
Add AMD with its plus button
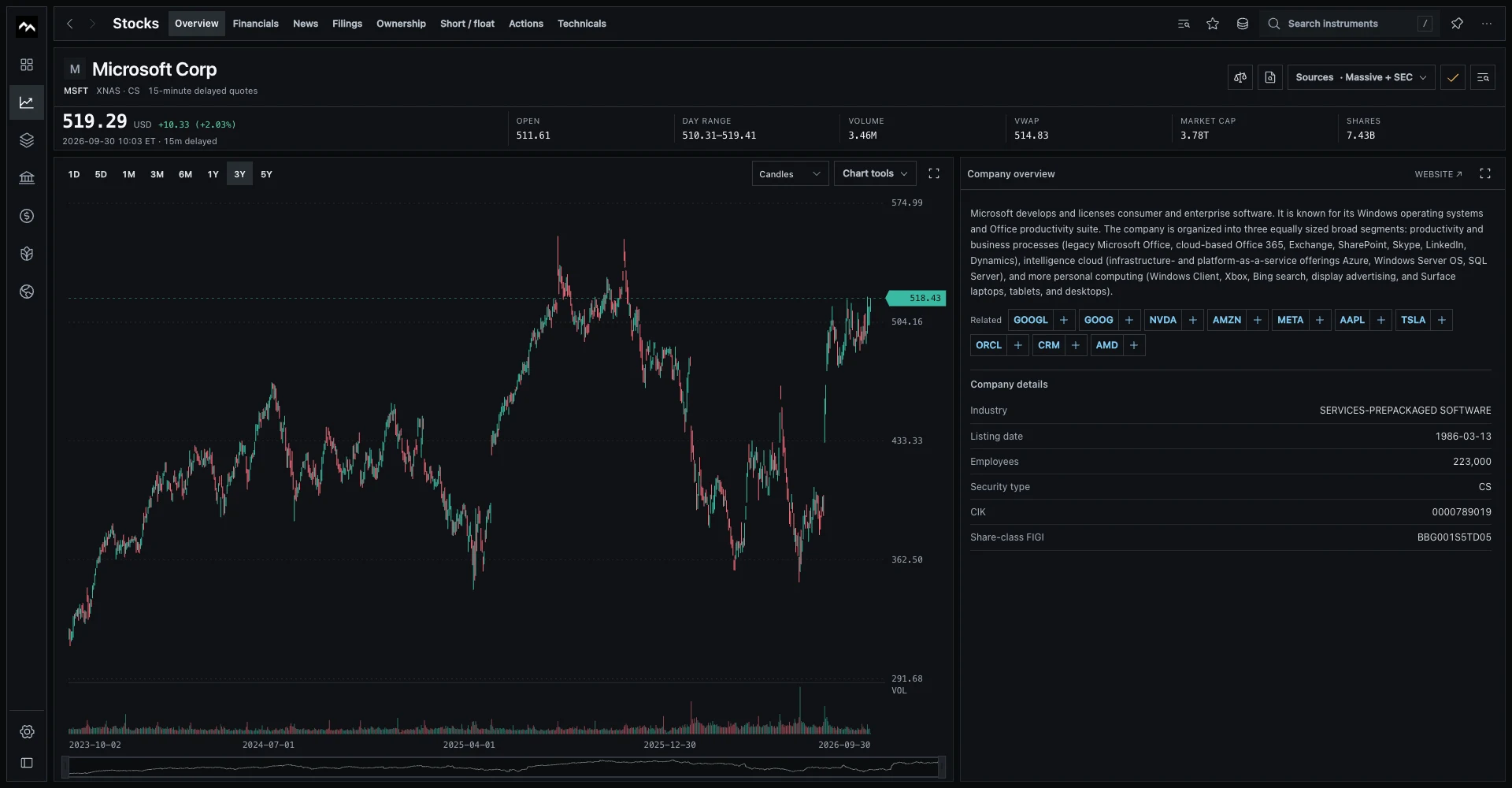point(1134,345)
